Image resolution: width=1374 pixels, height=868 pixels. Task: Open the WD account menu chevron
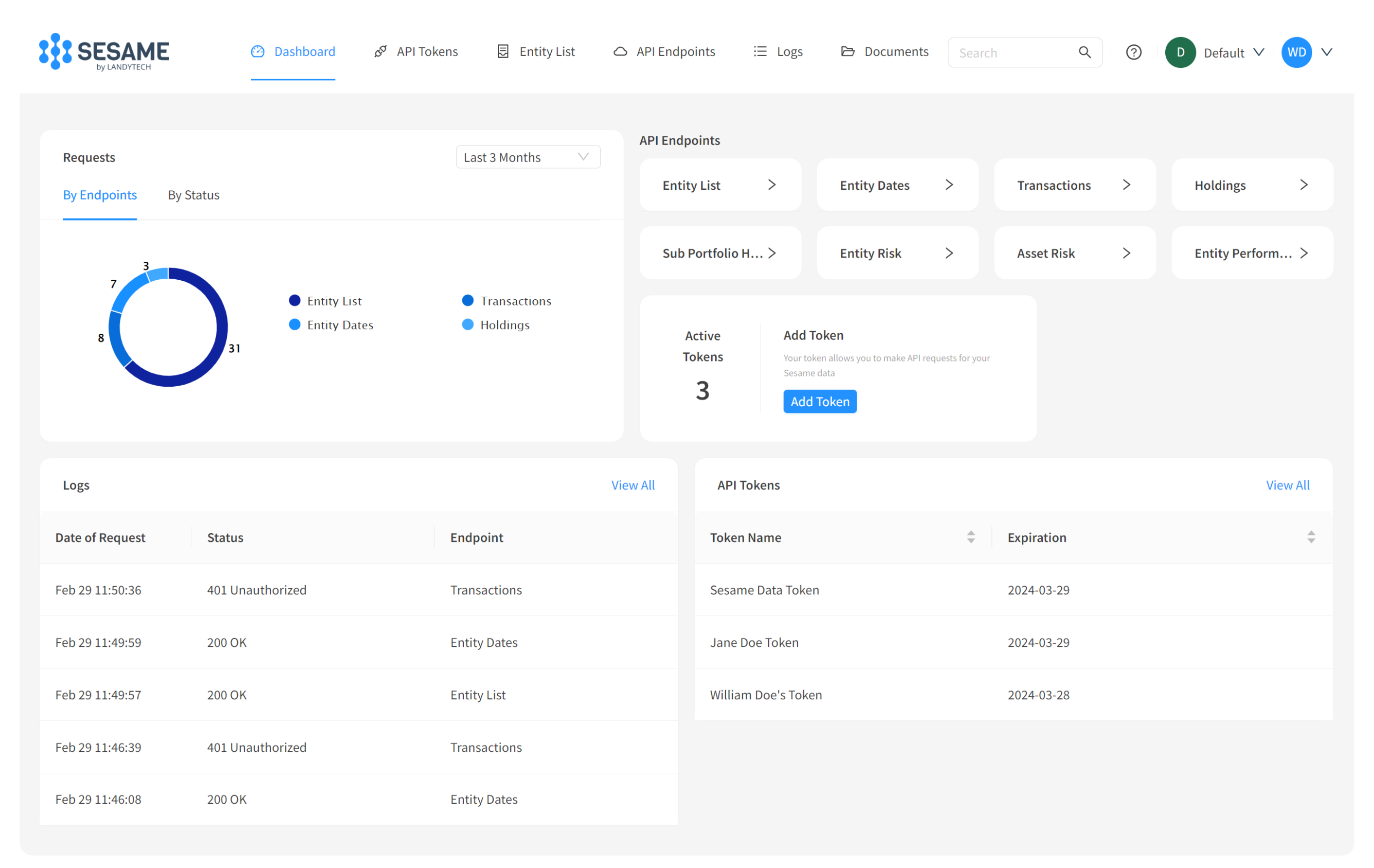point(1327,52)
